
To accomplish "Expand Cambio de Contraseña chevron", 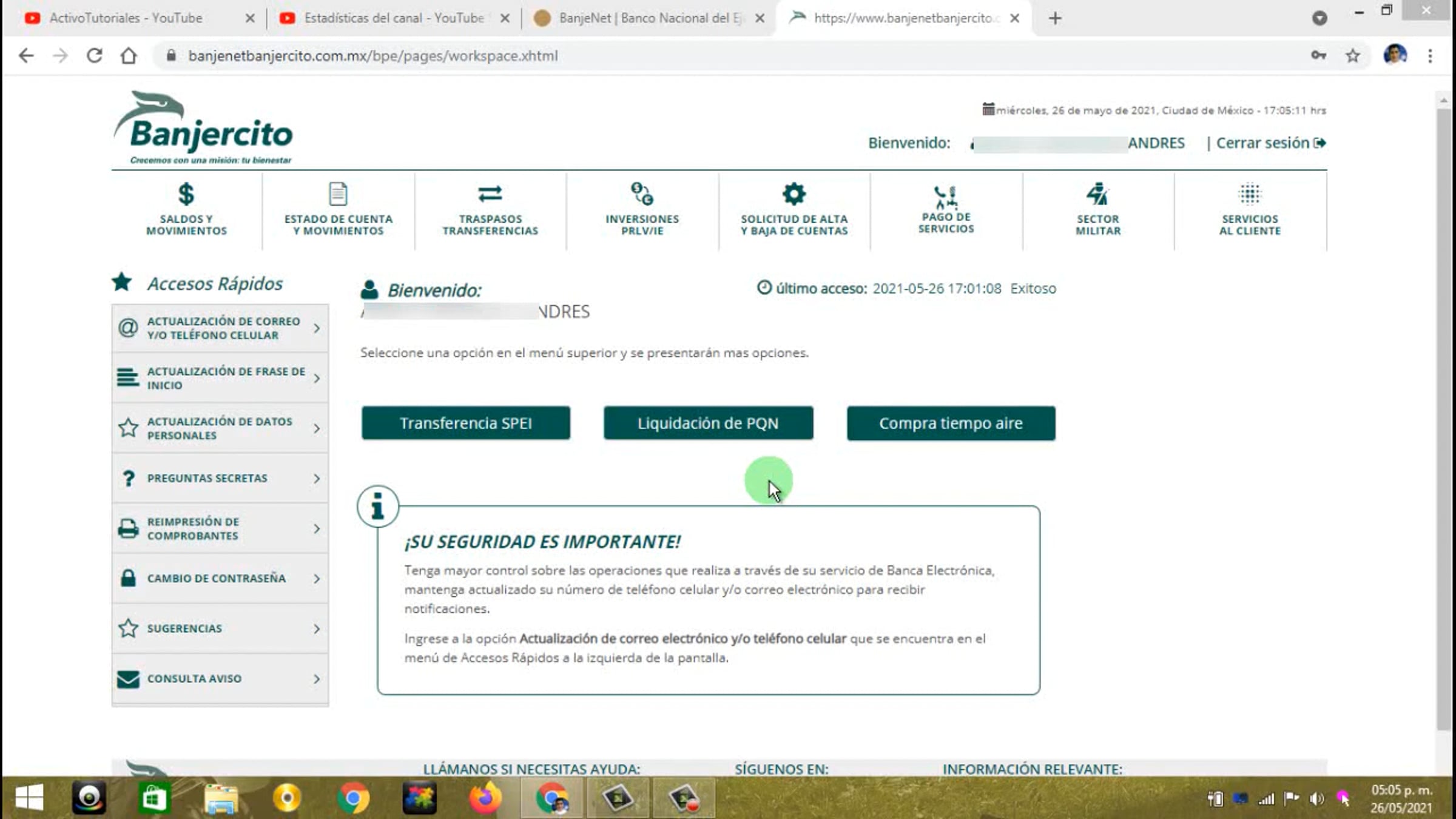I will click(317, 579).
